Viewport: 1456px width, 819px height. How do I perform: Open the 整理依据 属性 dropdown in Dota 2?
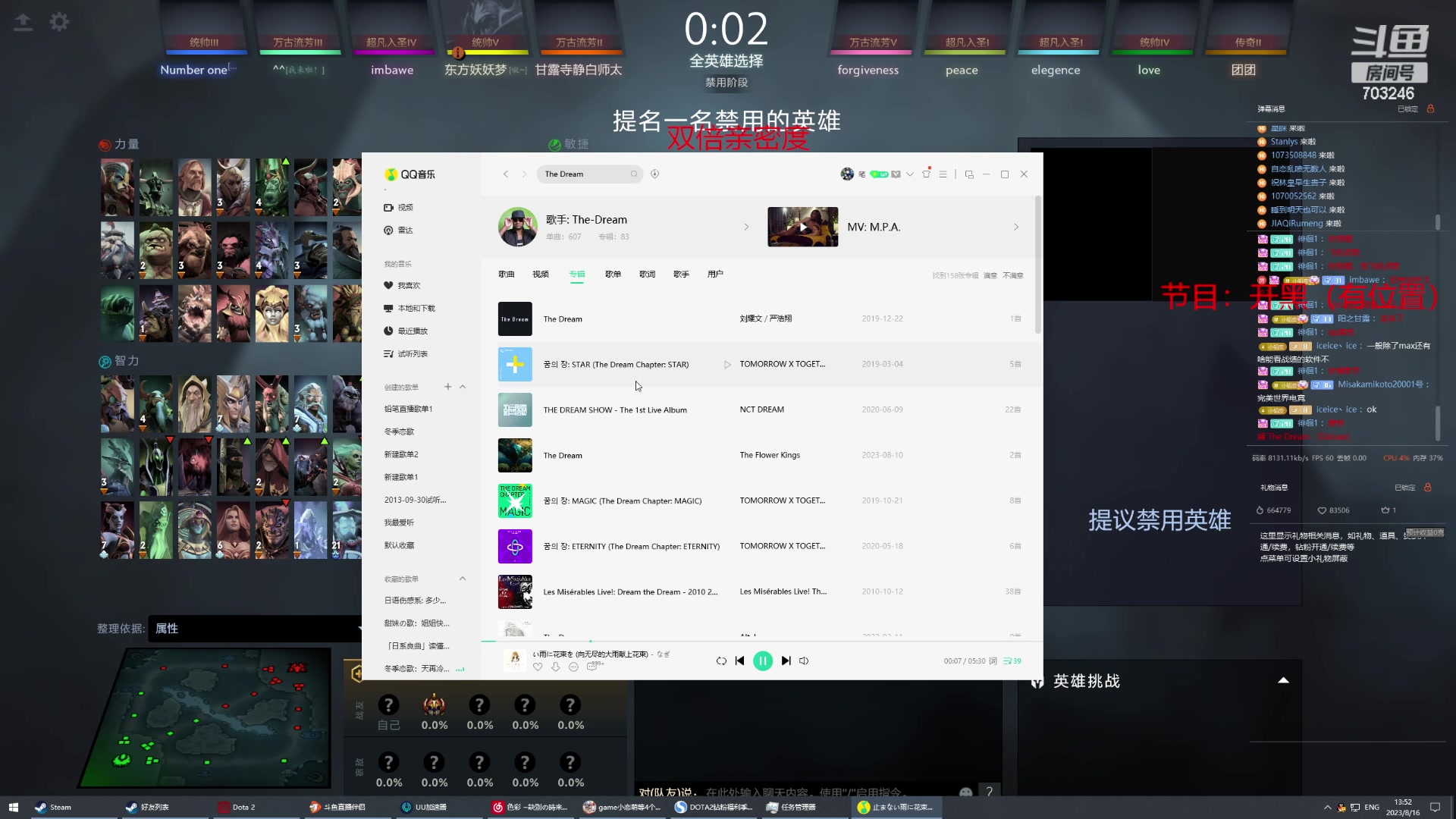click(255, 628)
